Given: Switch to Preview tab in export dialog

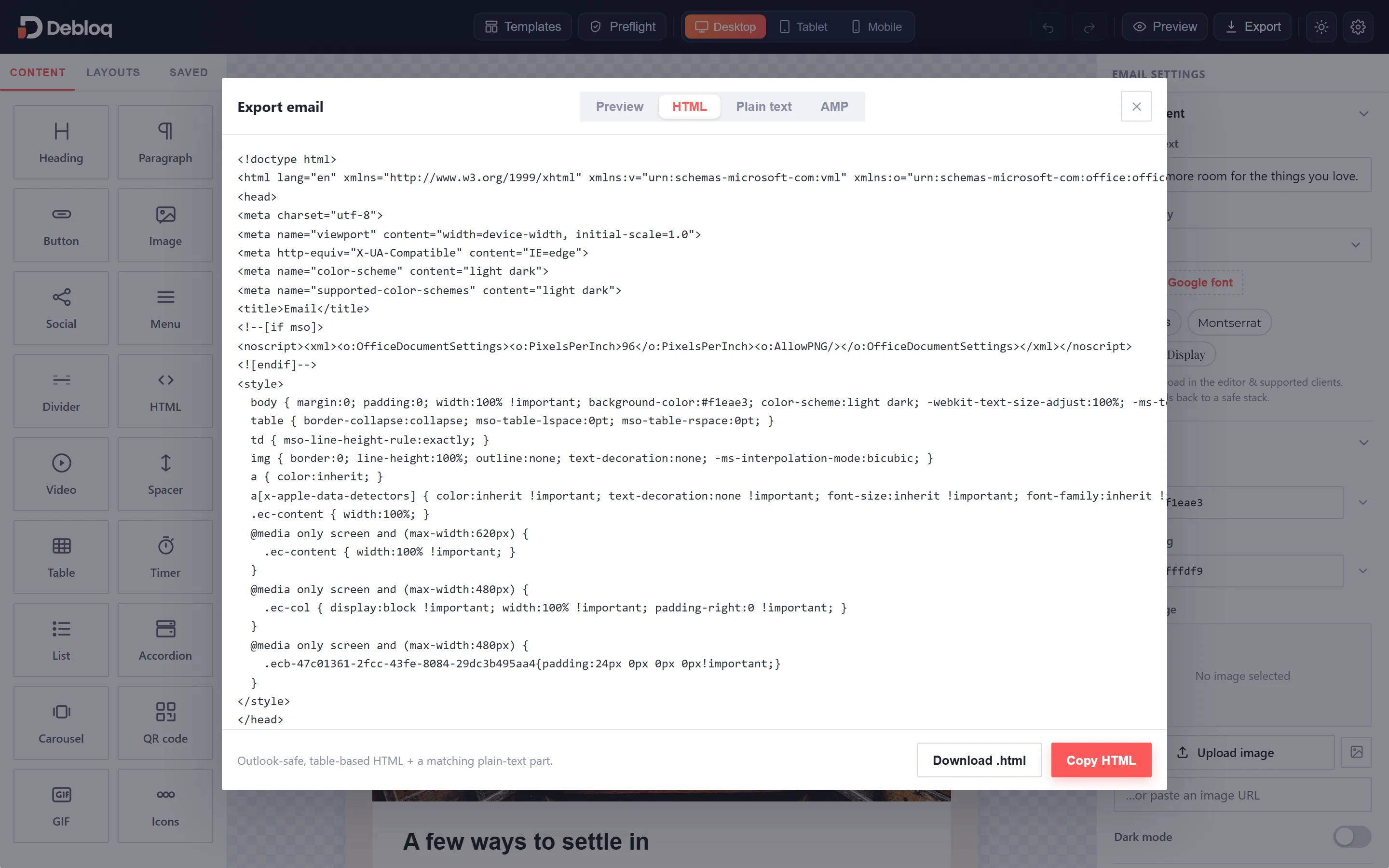Looking at the screenshot, I should [619, 106].
